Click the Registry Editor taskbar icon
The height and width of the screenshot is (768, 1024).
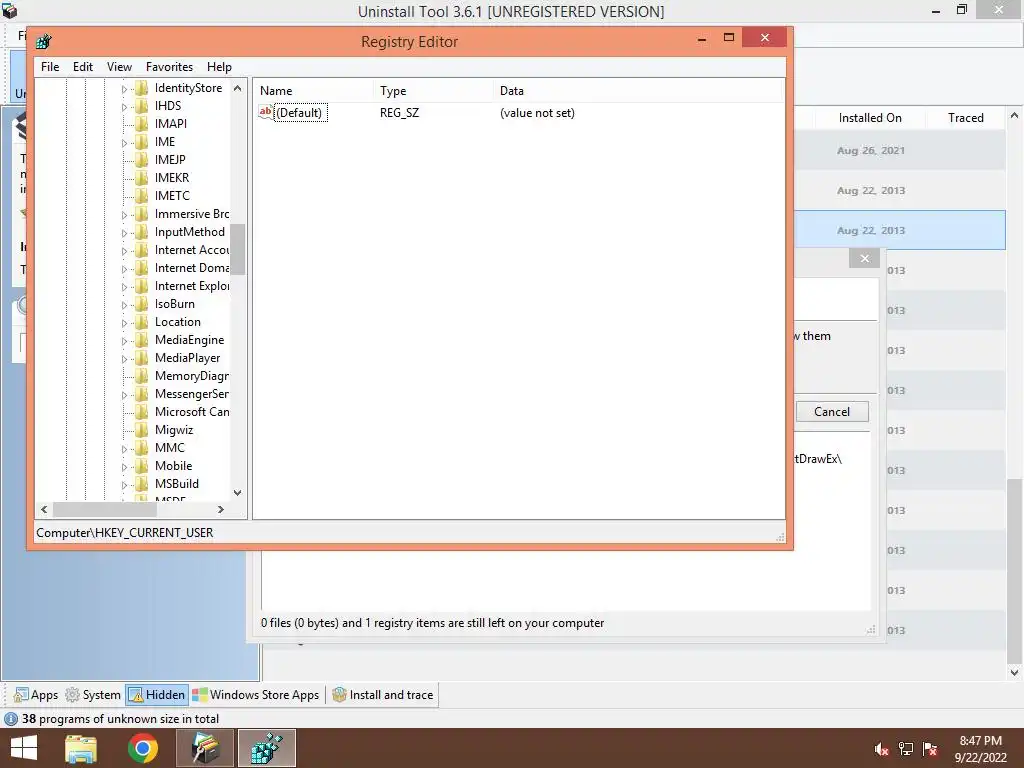[x=266, y=748]
